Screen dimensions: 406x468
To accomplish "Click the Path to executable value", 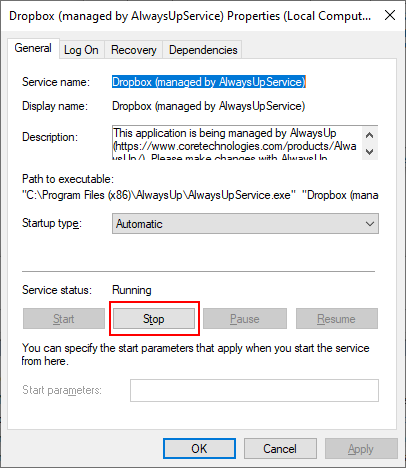I will 200,195.
